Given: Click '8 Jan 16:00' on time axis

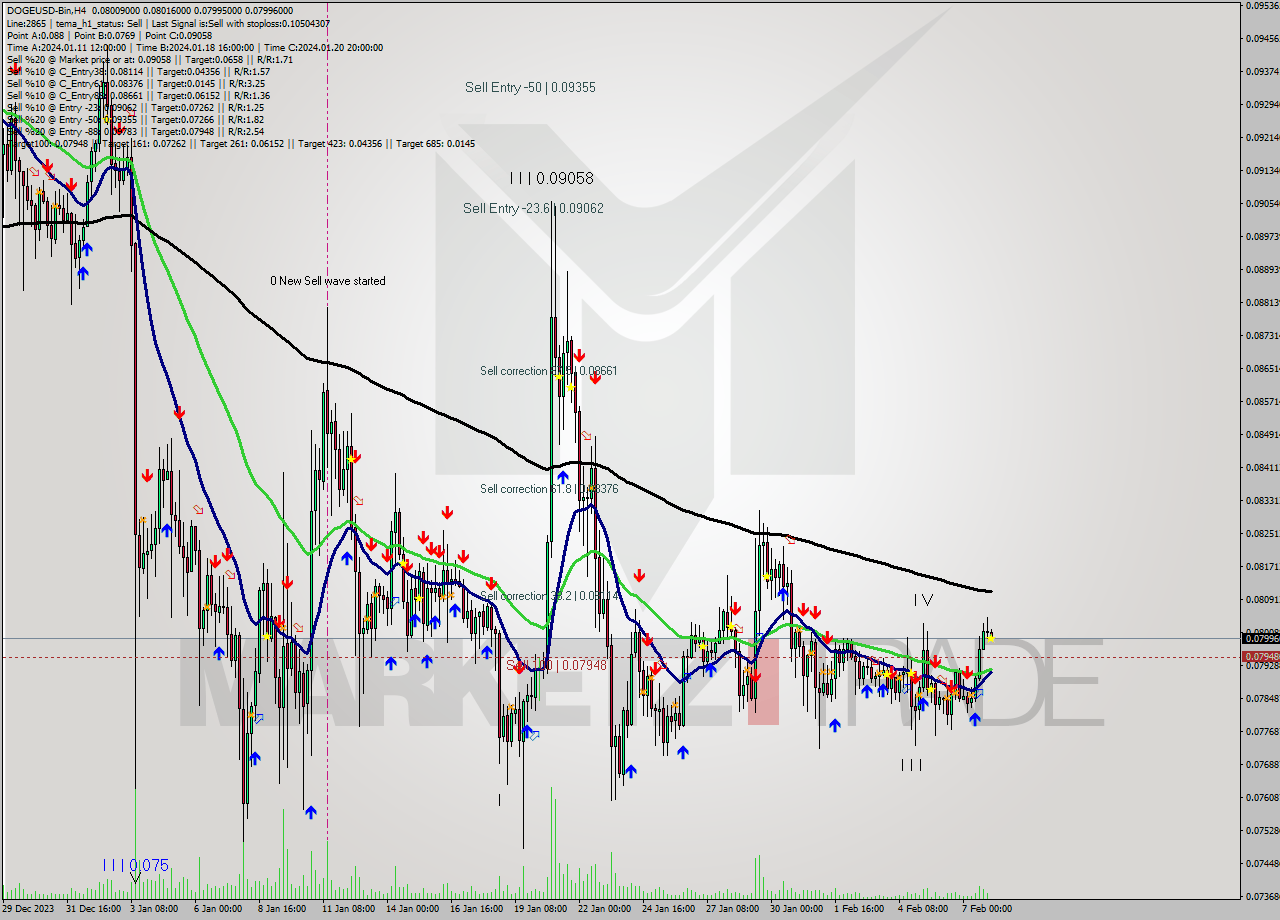Looking at the screenshot, I should 282,909.
